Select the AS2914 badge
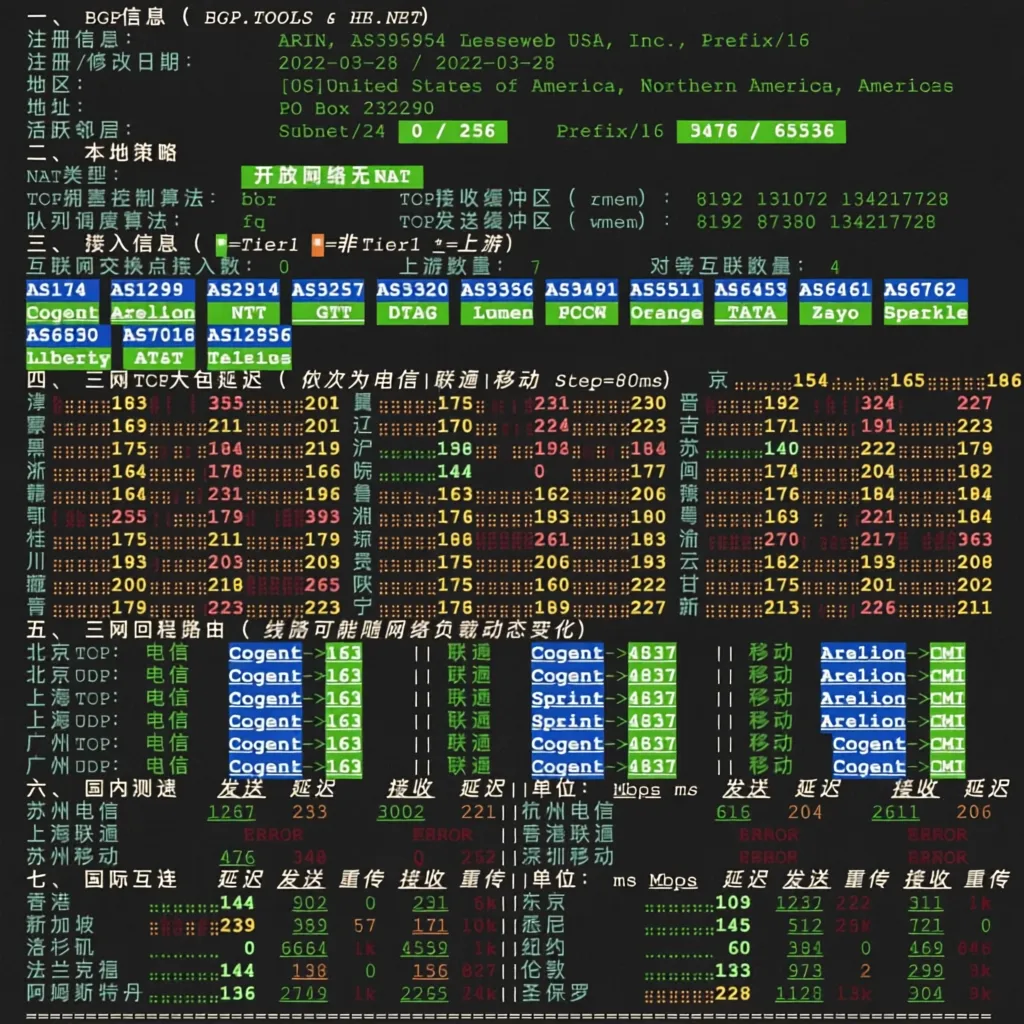1024x1024 pixels. tap(243, 289)
